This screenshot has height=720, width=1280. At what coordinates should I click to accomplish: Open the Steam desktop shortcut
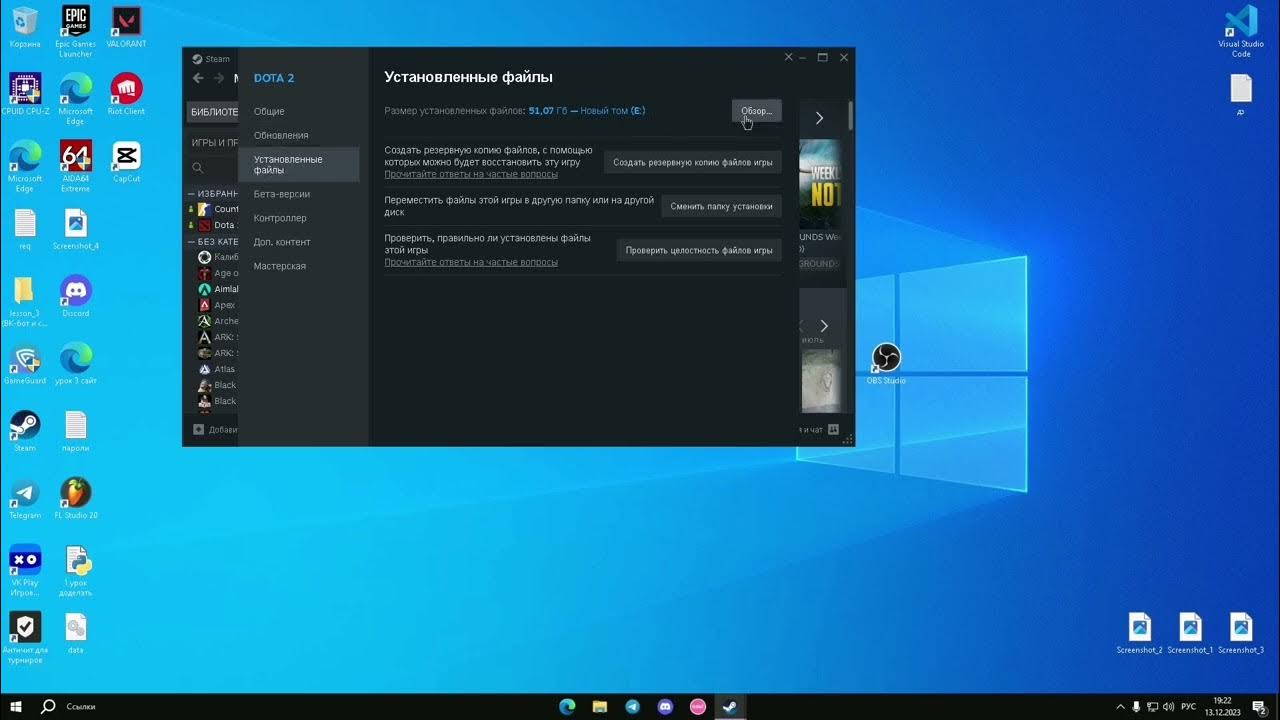click(x=25, y=431)
